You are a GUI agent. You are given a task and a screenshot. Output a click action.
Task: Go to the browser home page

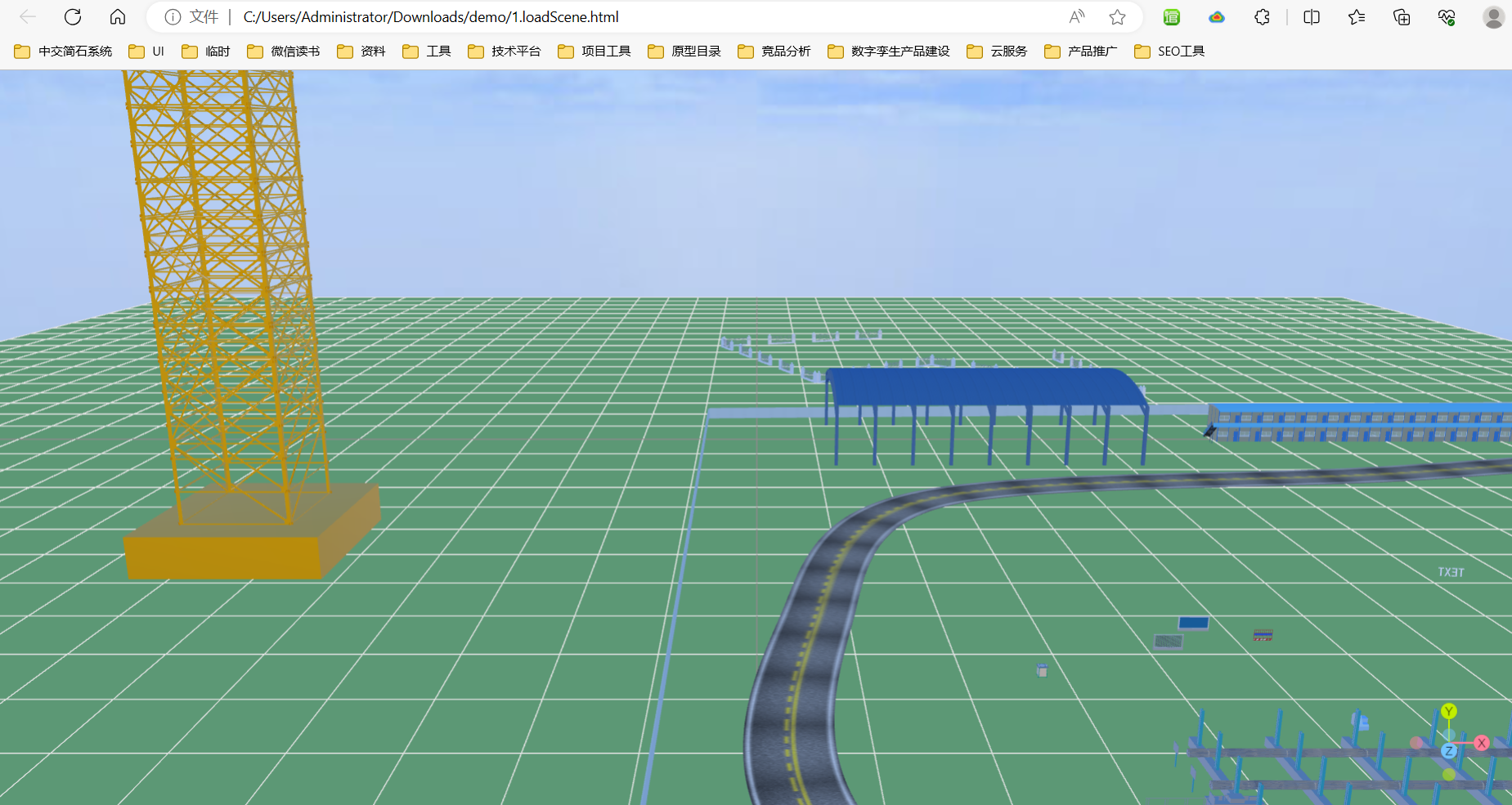pos(118,17)
